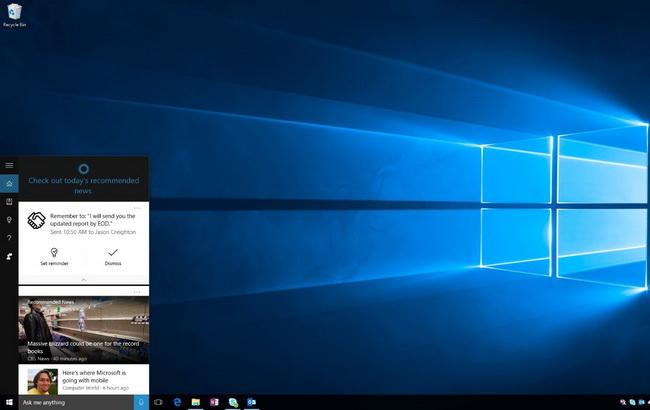
Task: Launch Microsoft Edge from the taskbar
Action: pos(177,402)
